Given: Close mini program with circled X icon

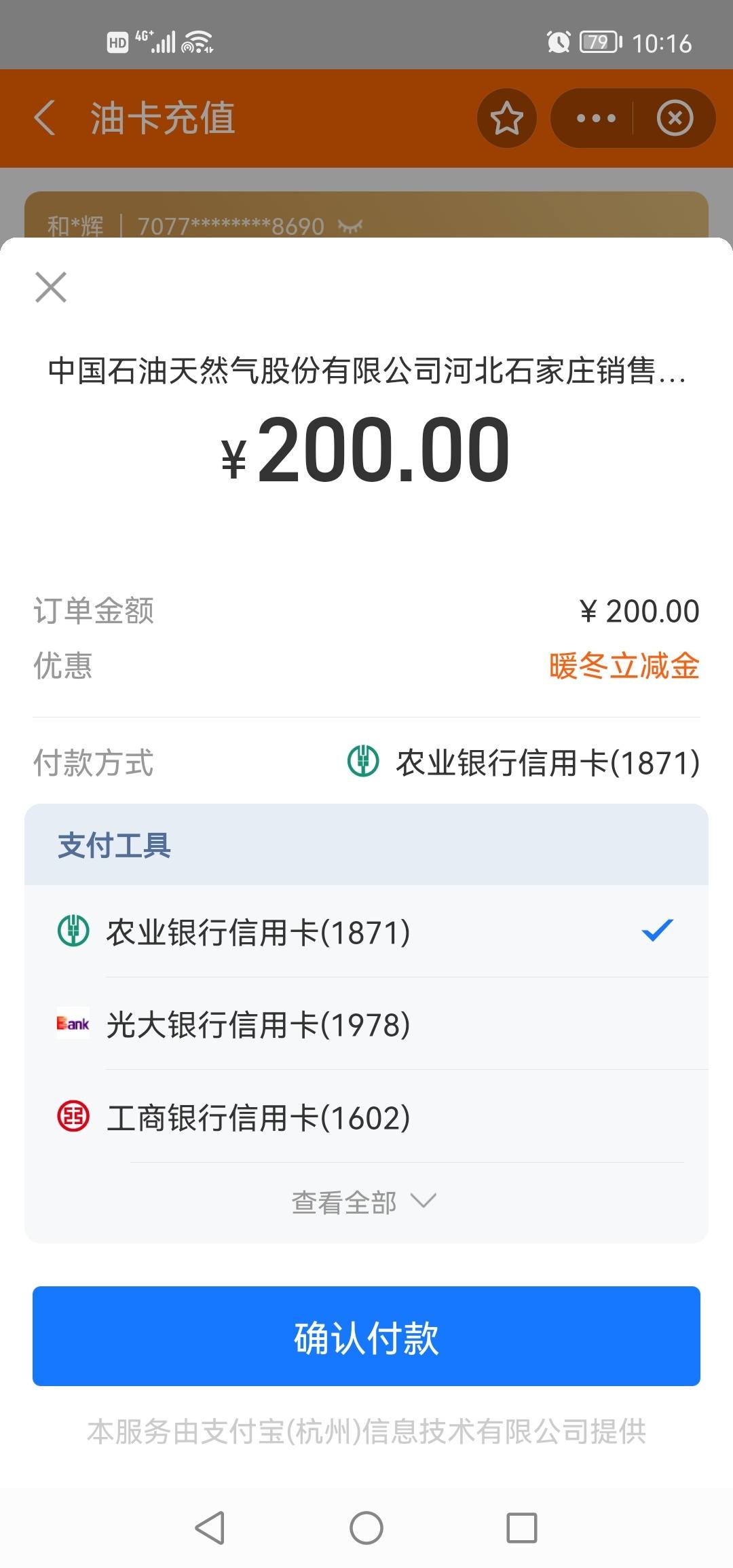Looking at the screenshot, I should point(675,118).
